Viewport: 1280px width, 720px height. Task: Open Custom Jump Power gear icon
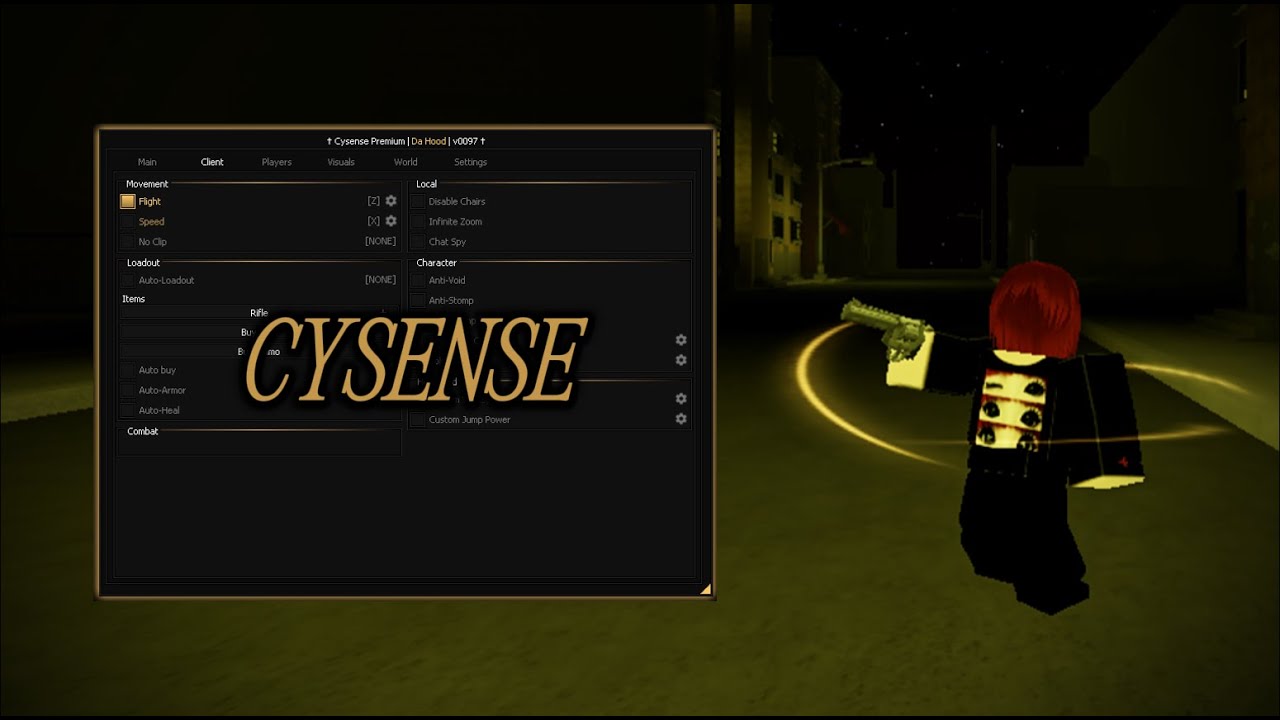[x=681, y=419]
